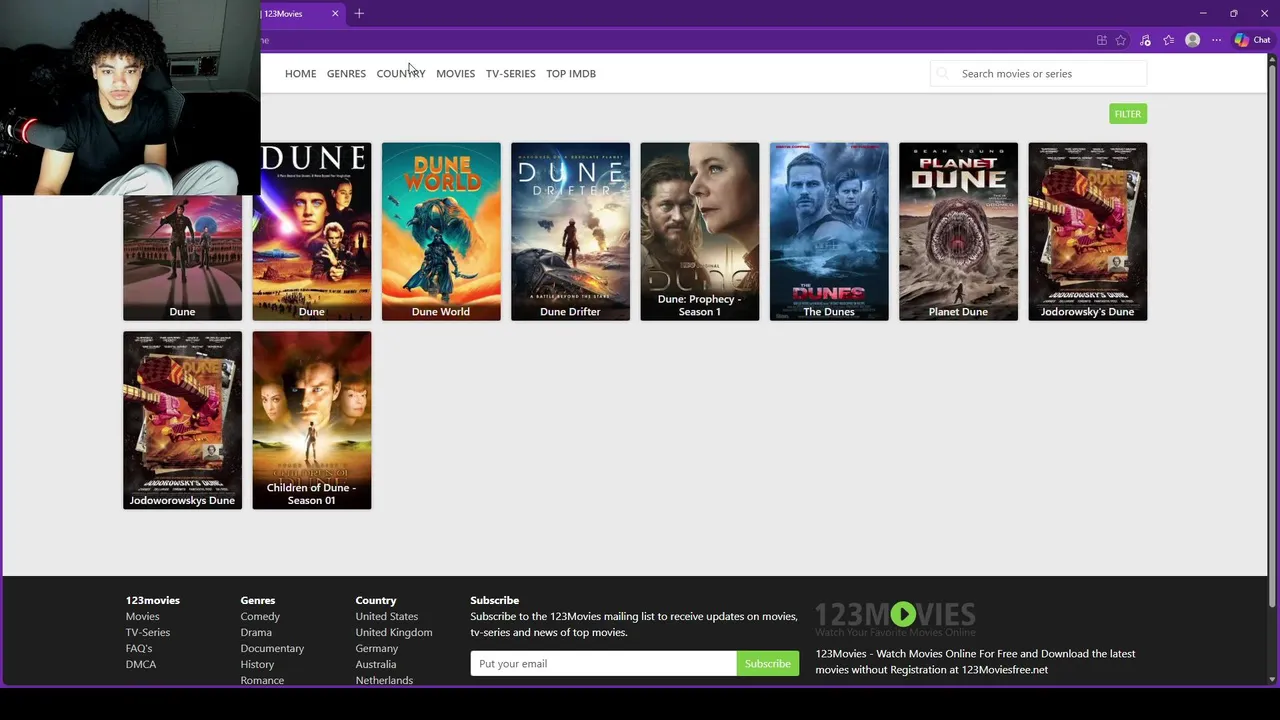The image size is (1280, 720).
Task: Click the vertical page scrollbar thumb
Action: pyautogui.click(x=1272, y=336)
